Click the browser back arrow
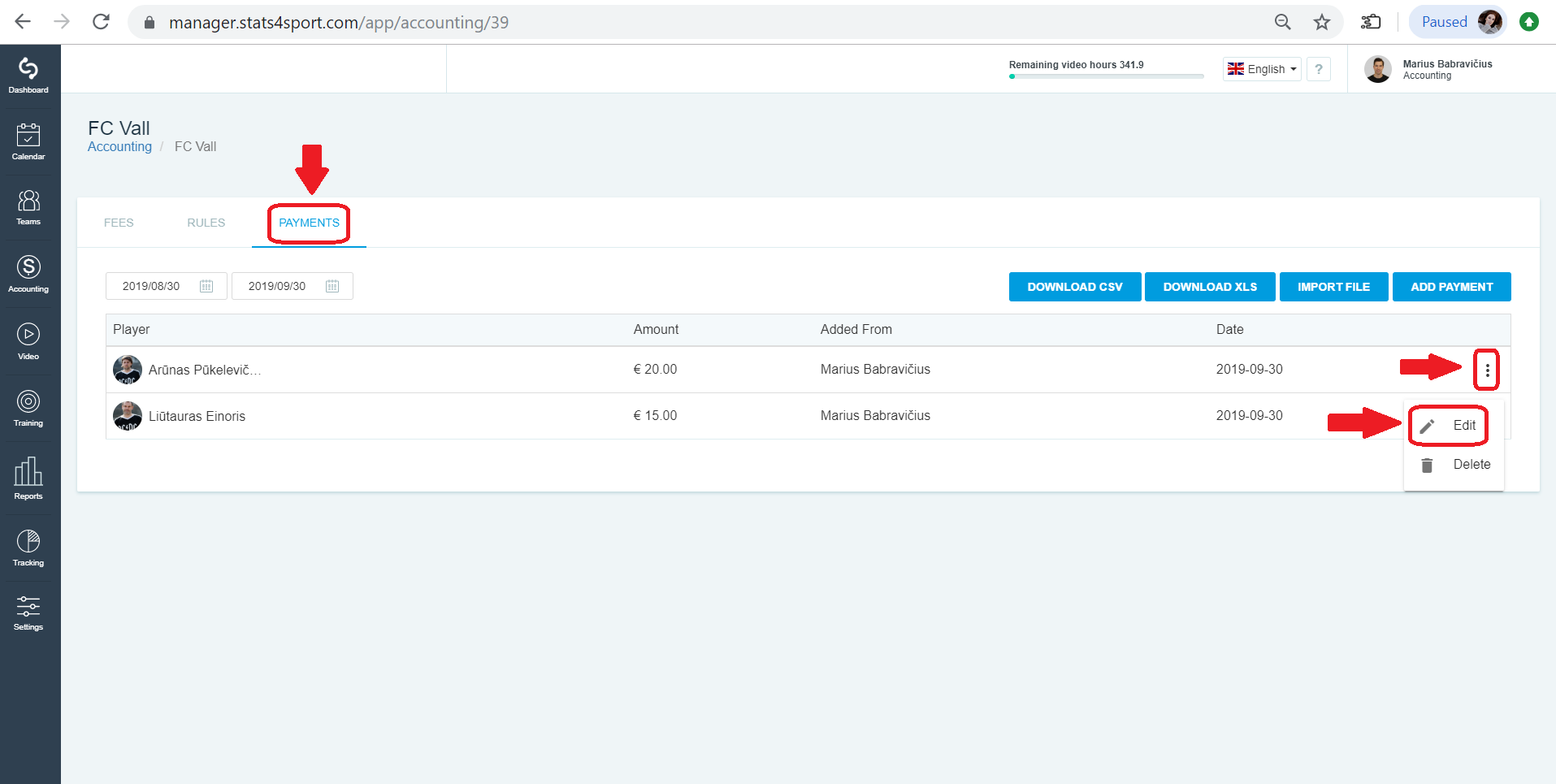Viewport: 1556px width, 784px height. pos(23,22)
